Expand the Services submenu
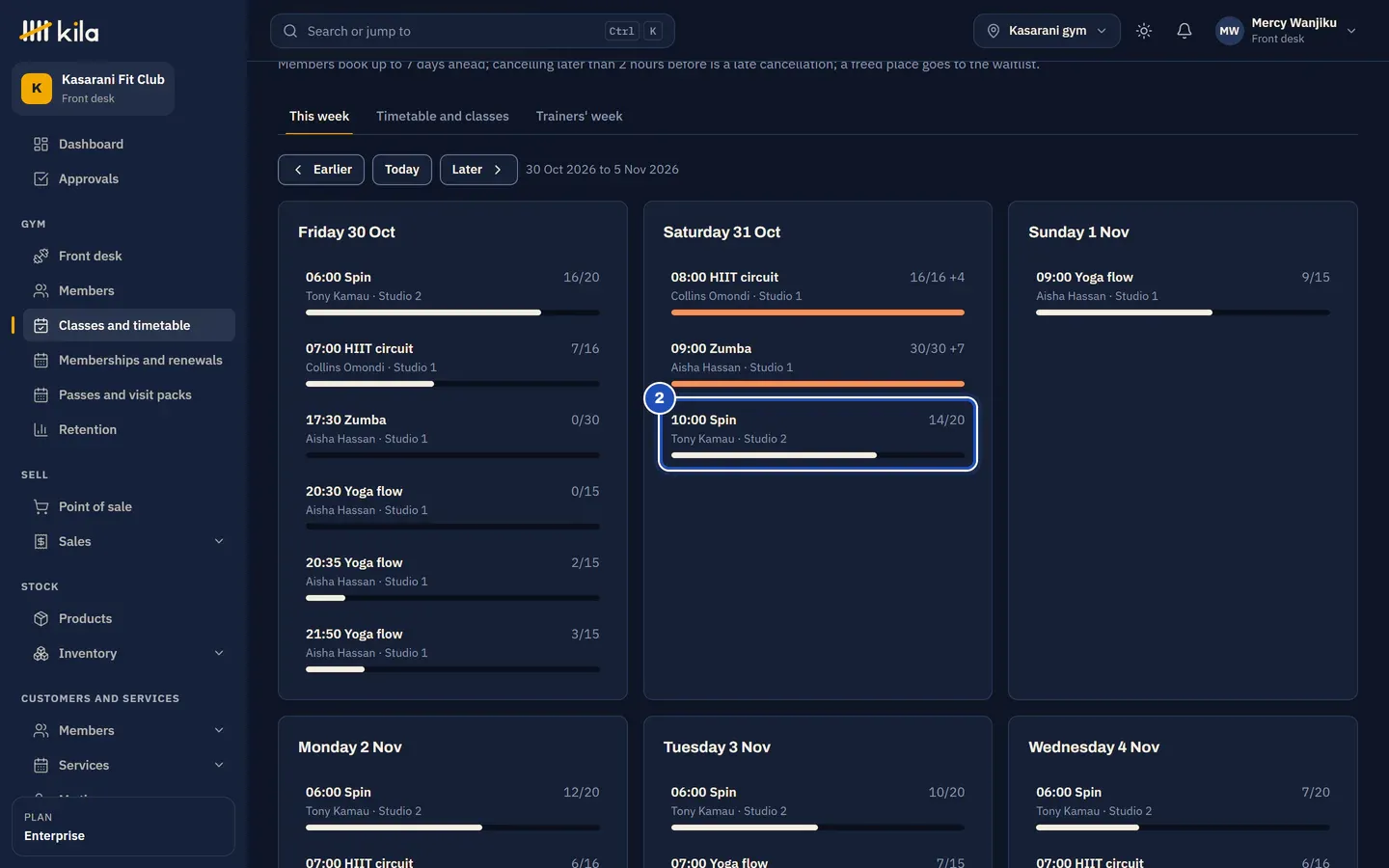The width and height of the screenshot is (1389, 868). click(128, 765)
